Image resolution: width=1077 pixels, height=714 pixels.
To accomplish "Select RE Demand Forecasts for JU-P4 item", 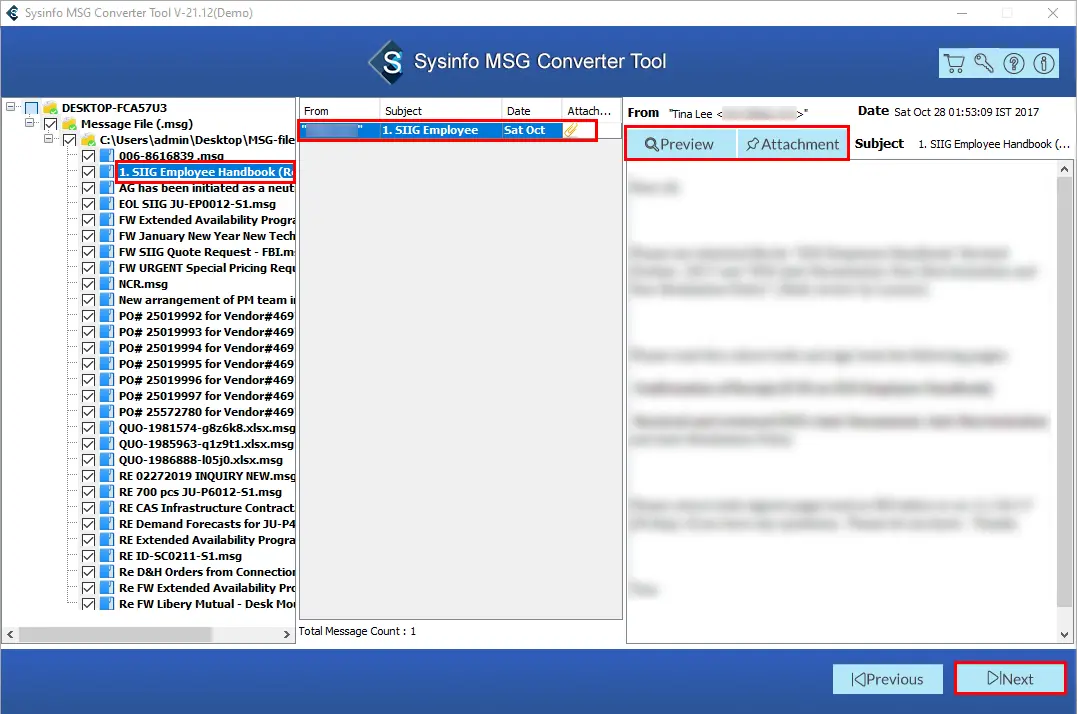I will tap(207, 525).
